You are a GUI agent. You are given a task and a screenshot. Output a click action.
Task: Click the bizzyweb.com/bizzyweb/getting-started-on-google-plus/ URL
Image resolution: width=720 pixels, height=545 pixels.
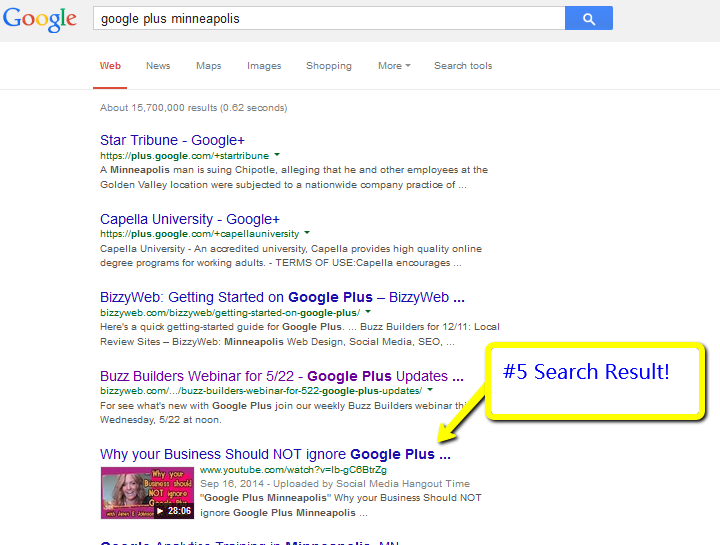tap(230, 313)
